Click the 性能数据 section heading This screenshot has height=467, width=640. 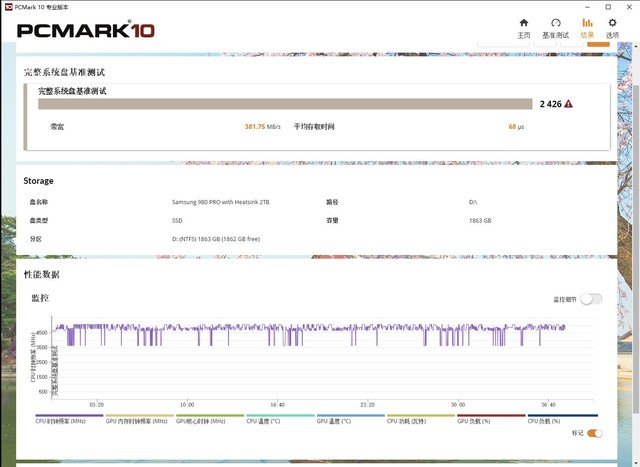[42, 274]
